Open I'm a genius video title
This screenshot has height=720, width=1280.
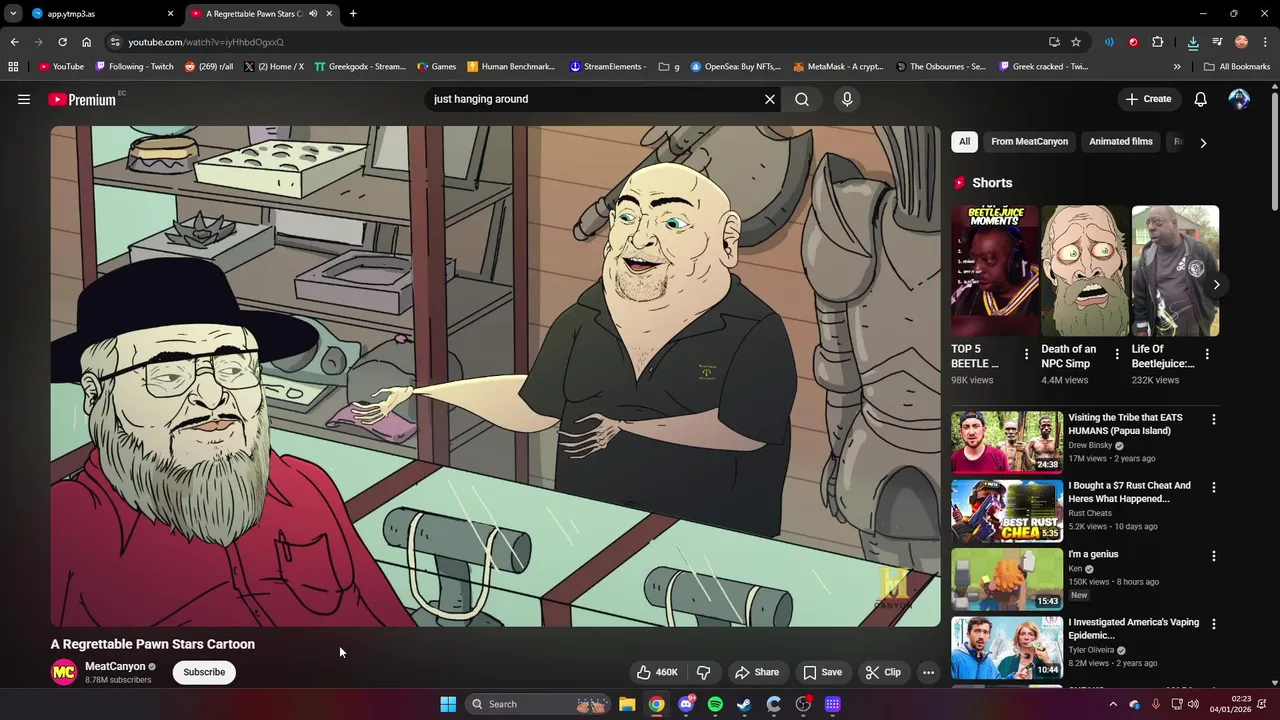pos(1093,554)
